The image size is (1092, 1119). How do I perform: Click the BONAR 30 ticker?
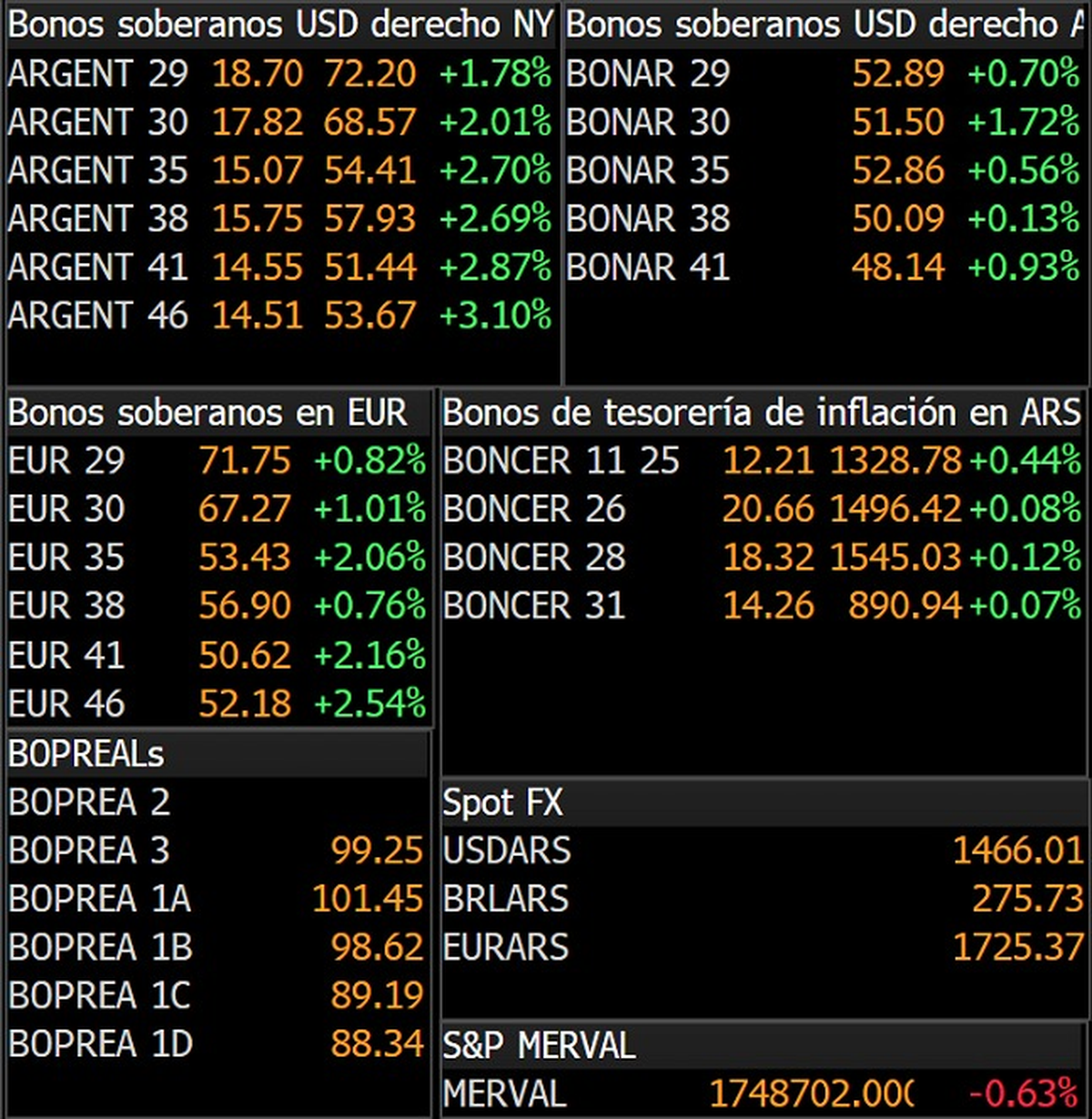click(648, 122)
